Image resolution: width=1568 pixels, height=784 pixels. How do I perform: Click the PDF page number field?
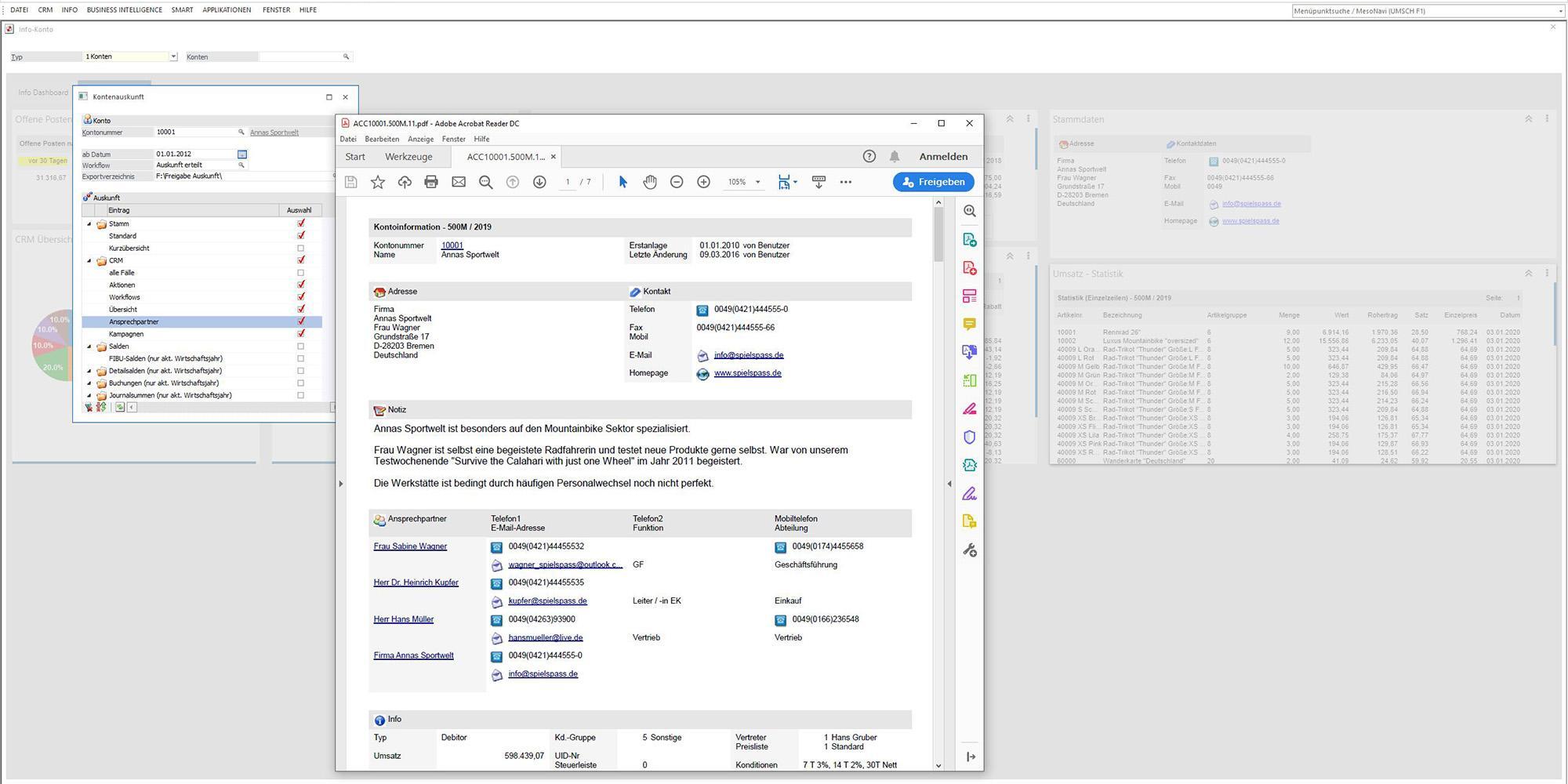pyautogui.click(x=568, y=182)
